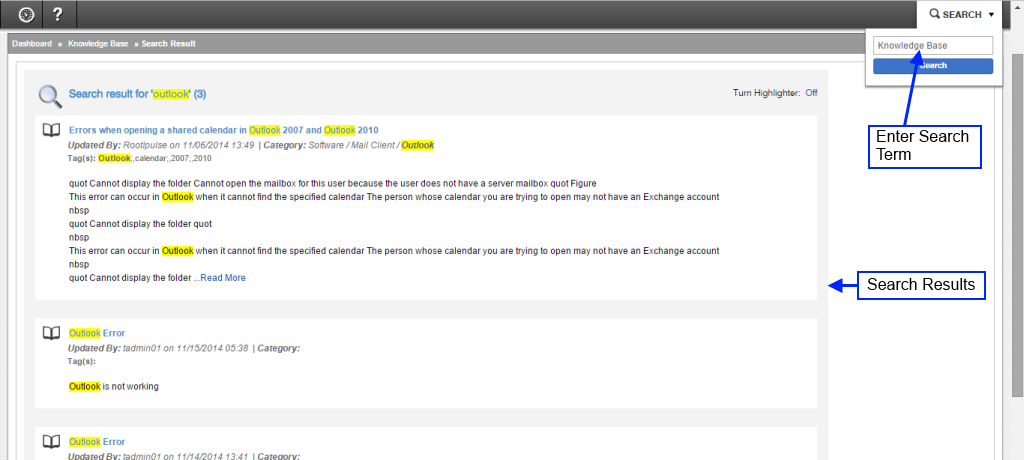
Task: Expand the SEARCH dropdown arrow
Action: point(991,14)
